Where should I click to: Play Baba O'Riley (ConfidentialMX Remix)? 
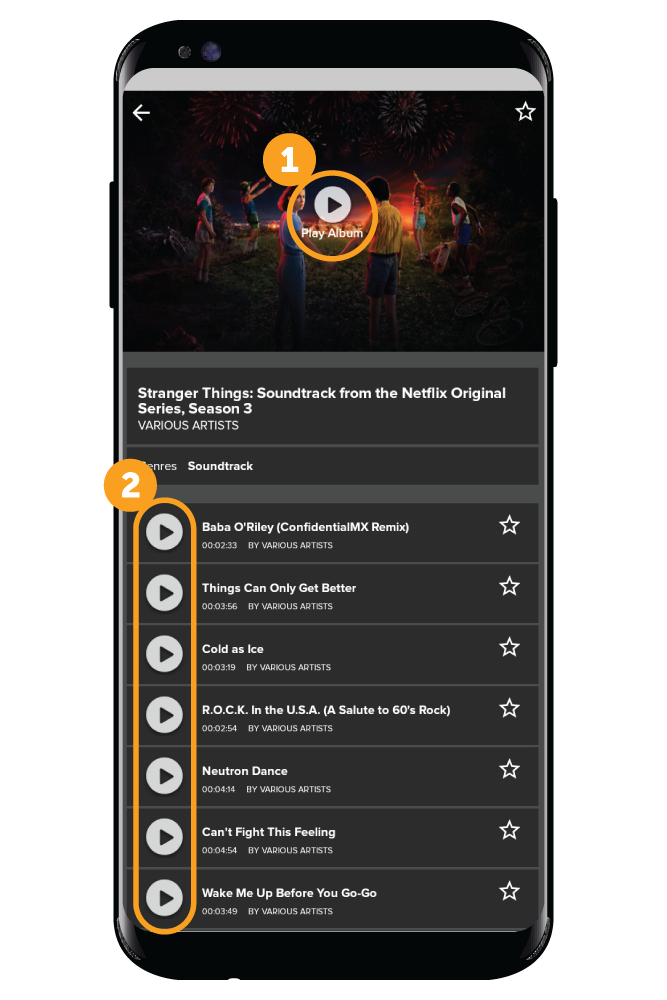click(165, 532)
